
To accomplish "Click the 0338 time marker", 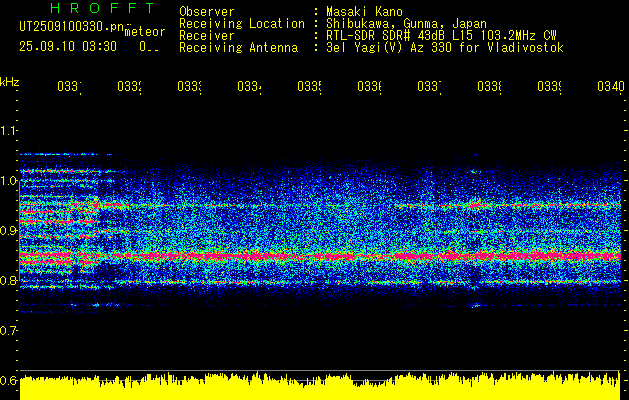I will coord(490,86).
